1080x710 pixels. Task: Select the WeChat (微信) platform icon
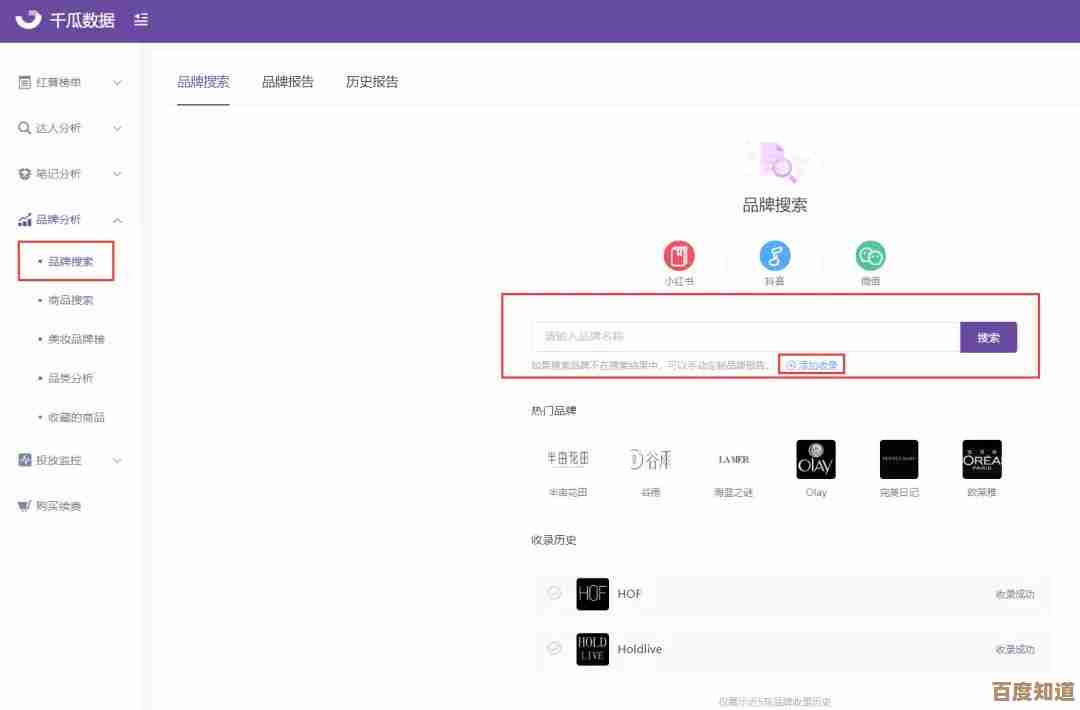pos(870,257)
